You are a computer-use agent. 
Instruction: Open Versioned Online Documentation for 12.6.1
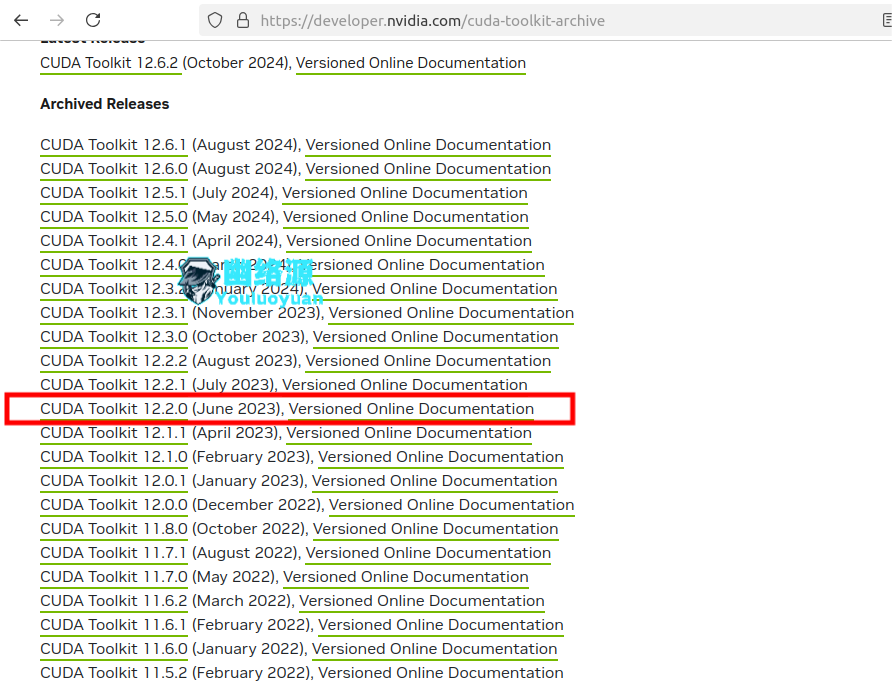pyautogui.click(x=428, y=144)
